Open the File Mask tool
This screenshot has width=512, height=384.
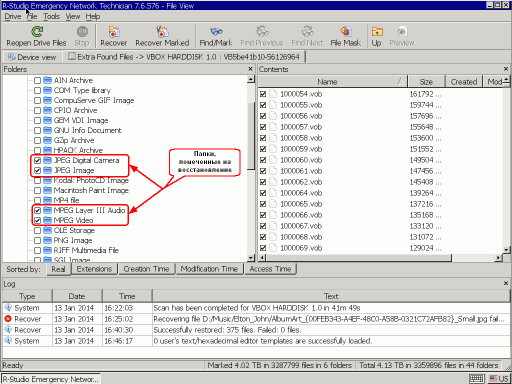[x=346, y=32]
